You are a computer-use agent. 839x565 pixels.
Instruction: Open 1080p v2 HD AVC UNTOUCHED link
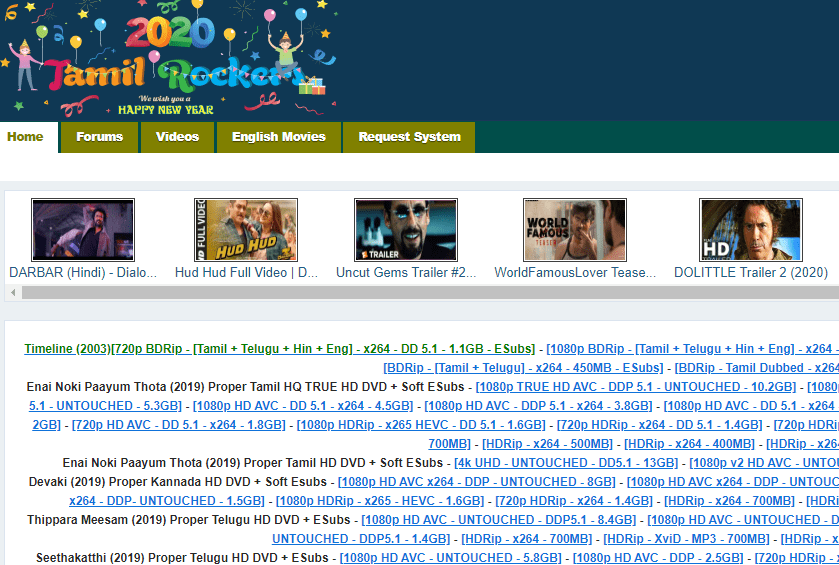(x=764, y=463)
